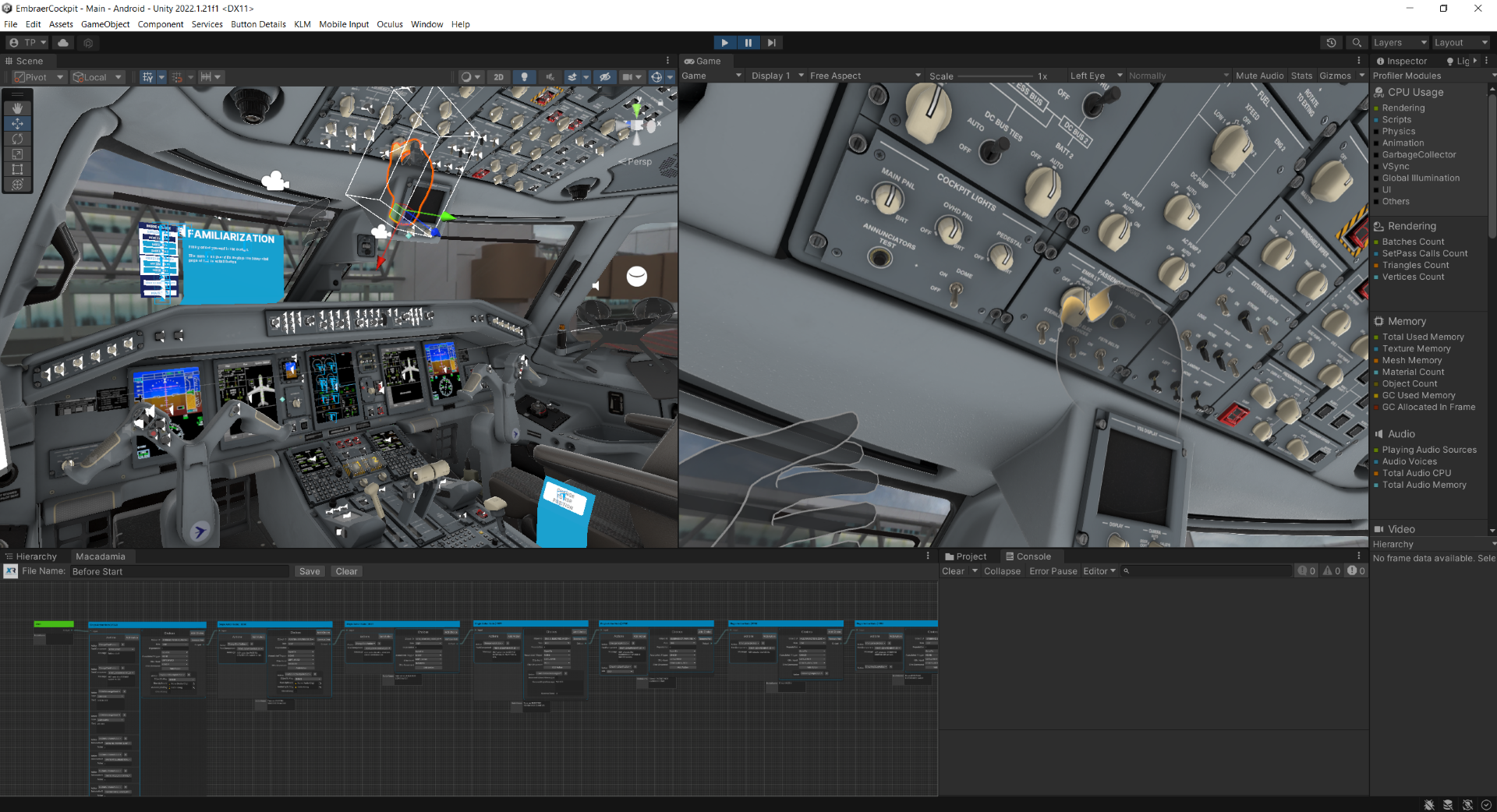The height and width of the screenshot is (812, 1497).
Task: Start Play mode with the Play button
Action: [x=724, y=43]
